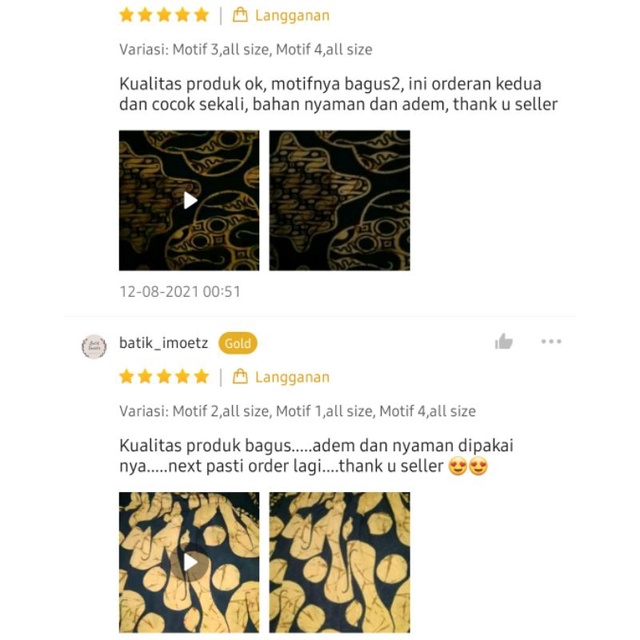Image resolution: width=640 pixels, height=640 pixels.
Task: Like the batik_imoetz review with thumbs-up icon
Action: (504, 342)
